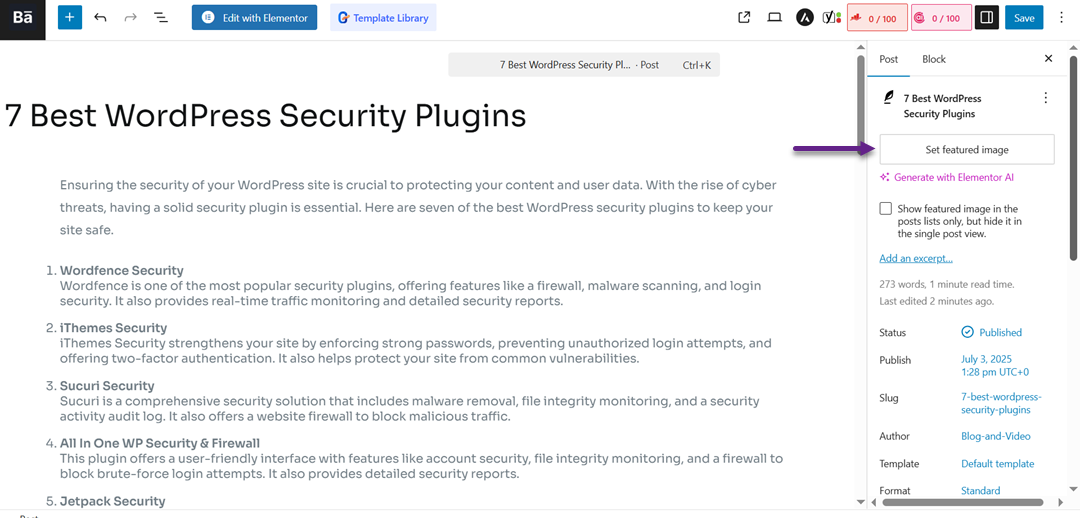Screen dimensions: 1080x518
Task: Switch to the Block tab
Action: 934,59
